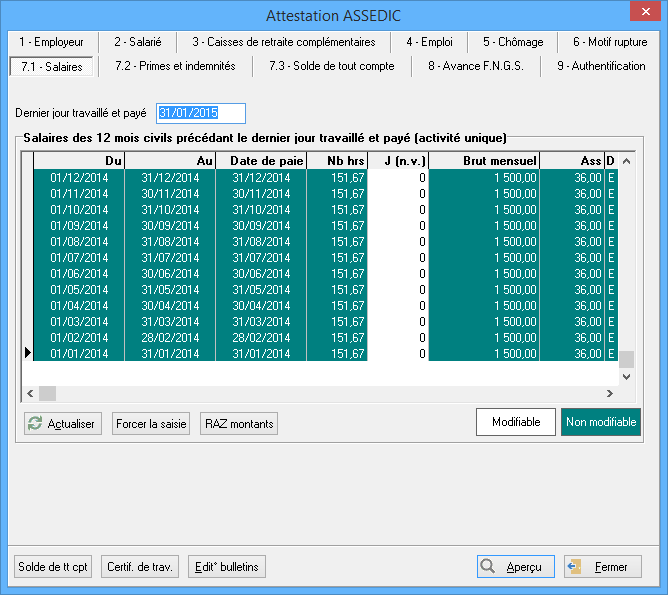Click RAZ montants button
Viewport: 668px width, 595px height.
tap(239, 424)
